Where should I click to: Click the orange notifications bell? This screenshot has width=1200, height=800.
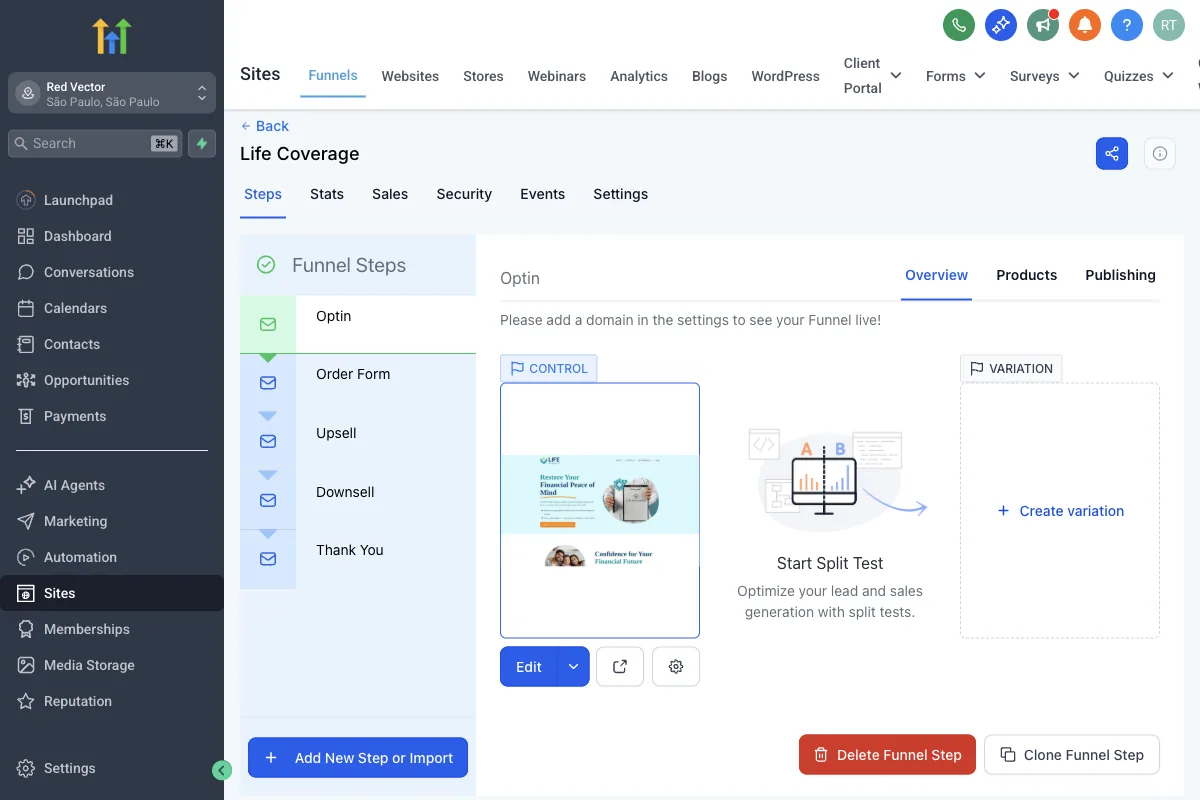coord(1085,25)
